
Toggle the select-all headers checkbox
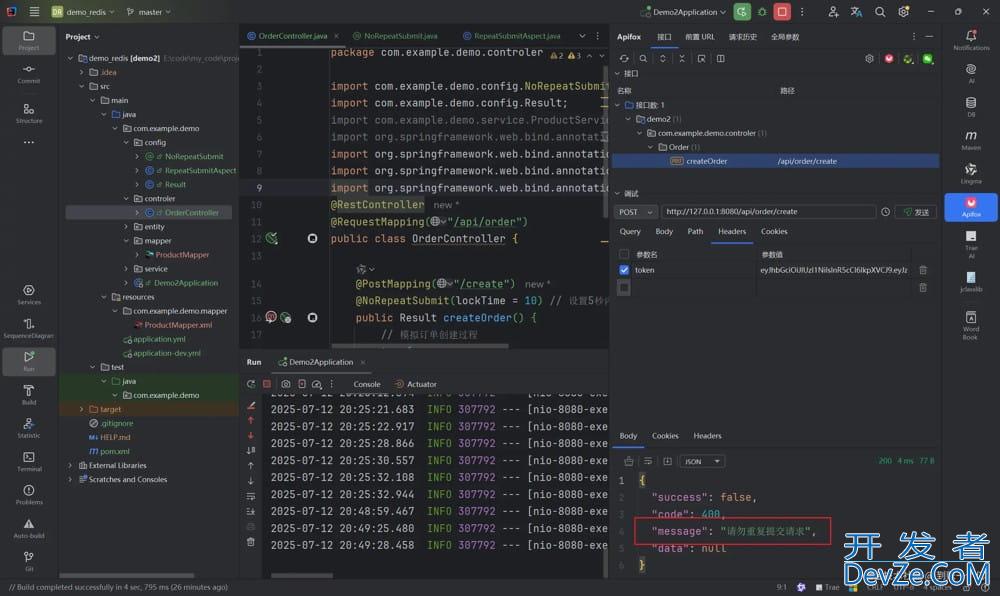click(x=624, y=254)
